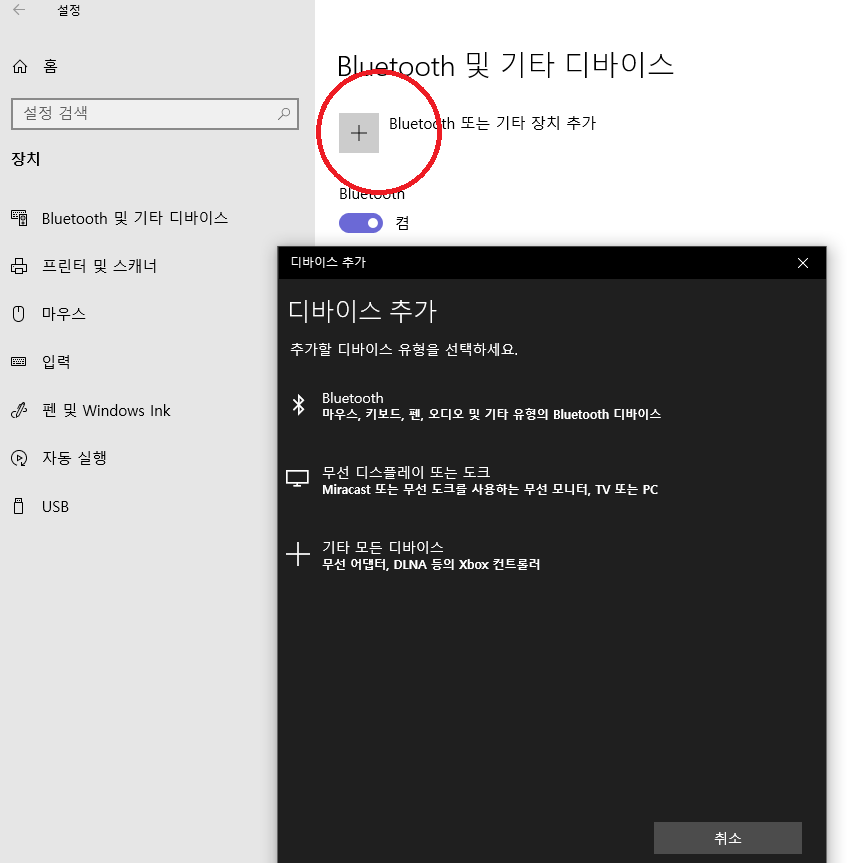Close the 디바이스 추가 dialog
Viewport: 847px width, 863px height.
803,263
